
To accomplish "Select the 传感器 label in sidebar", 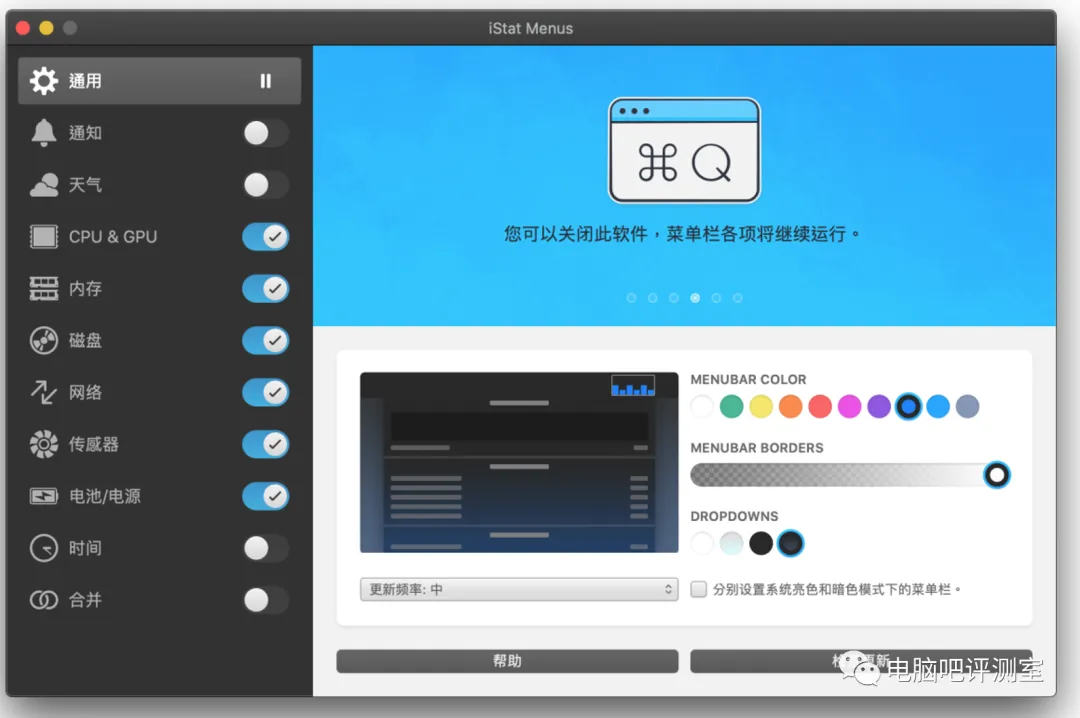I will pyautogui.click(x=94, y=444).
